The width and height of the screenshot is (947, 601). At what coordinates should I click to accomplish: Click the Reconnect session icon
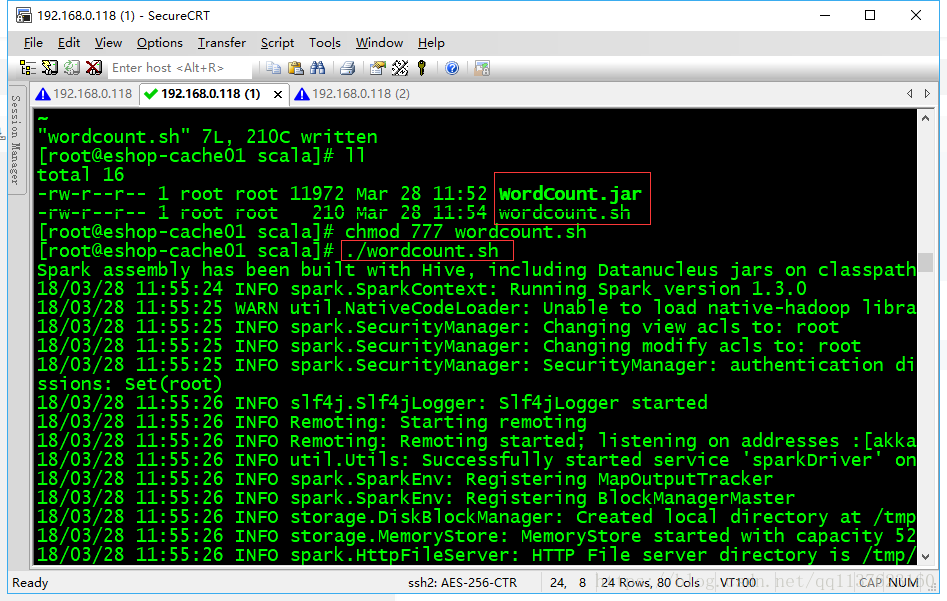pos(72,68)
